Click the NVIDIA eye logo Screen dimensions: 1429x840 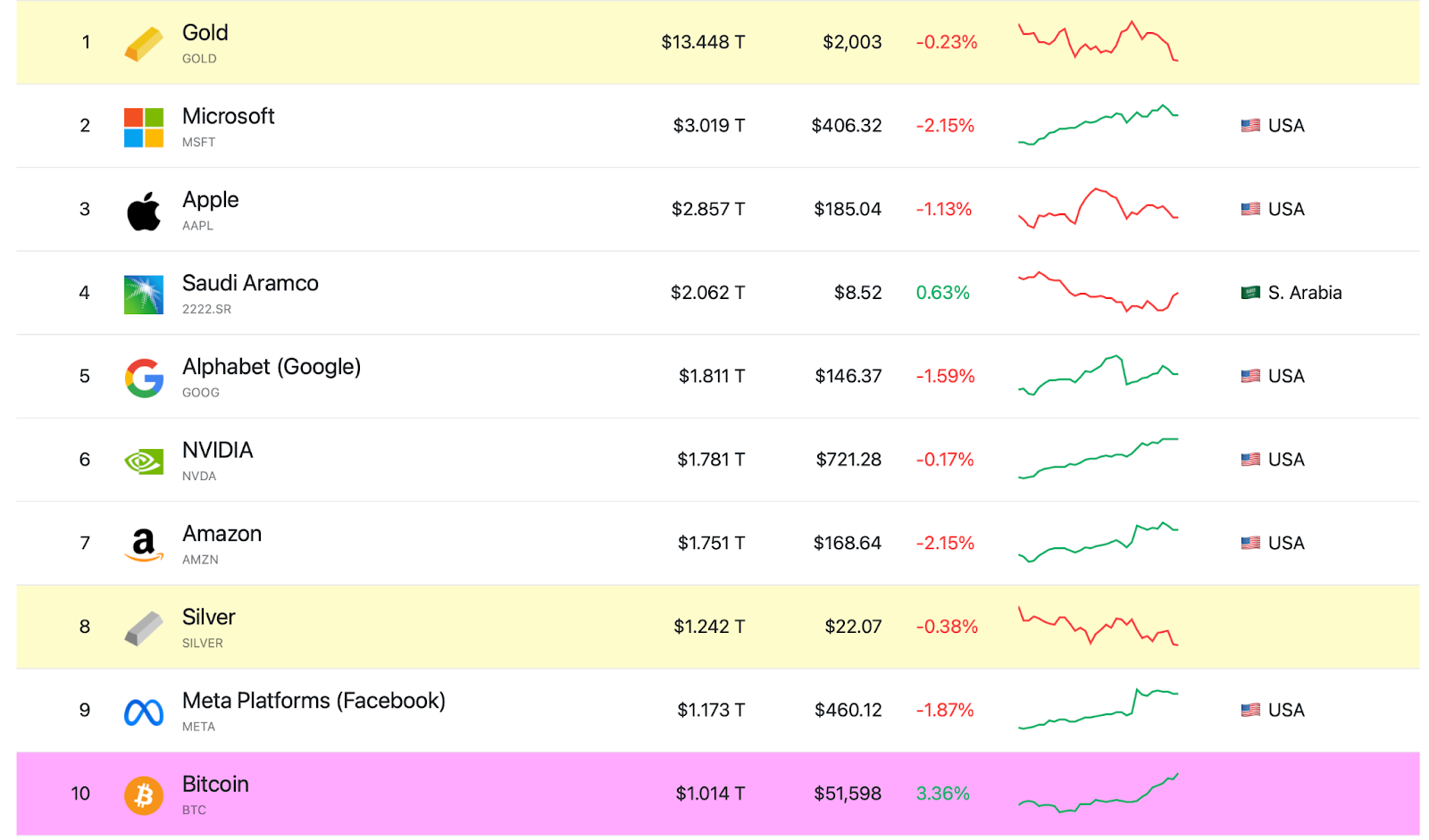click(x=143, y=462)
